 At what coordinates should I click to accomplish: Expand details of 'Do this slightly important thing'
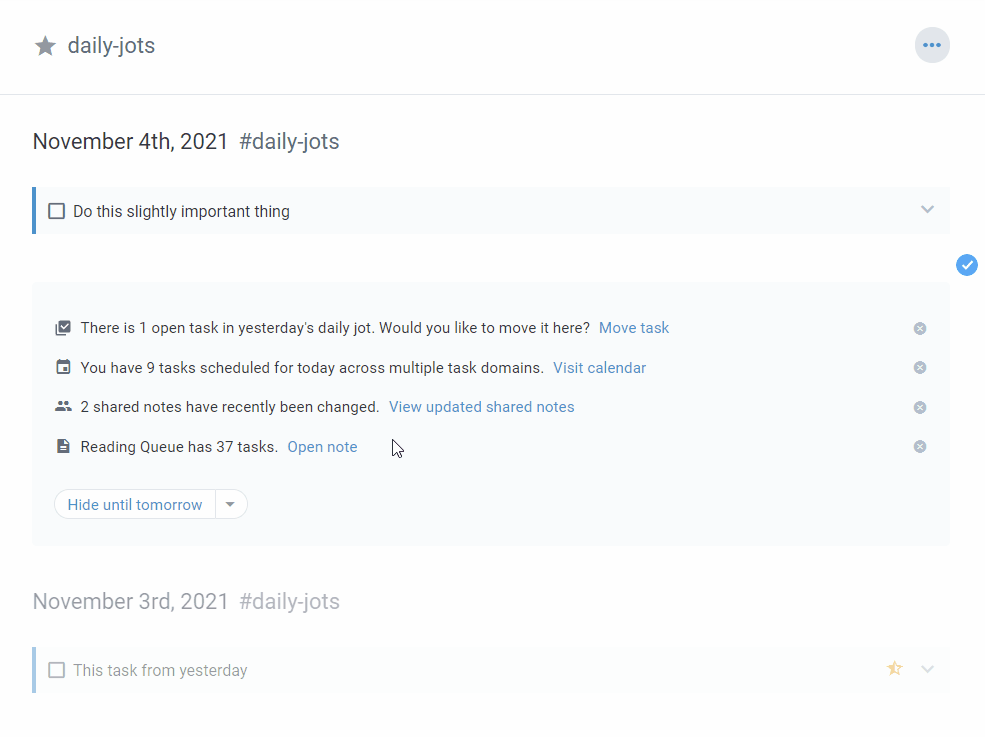927,209
